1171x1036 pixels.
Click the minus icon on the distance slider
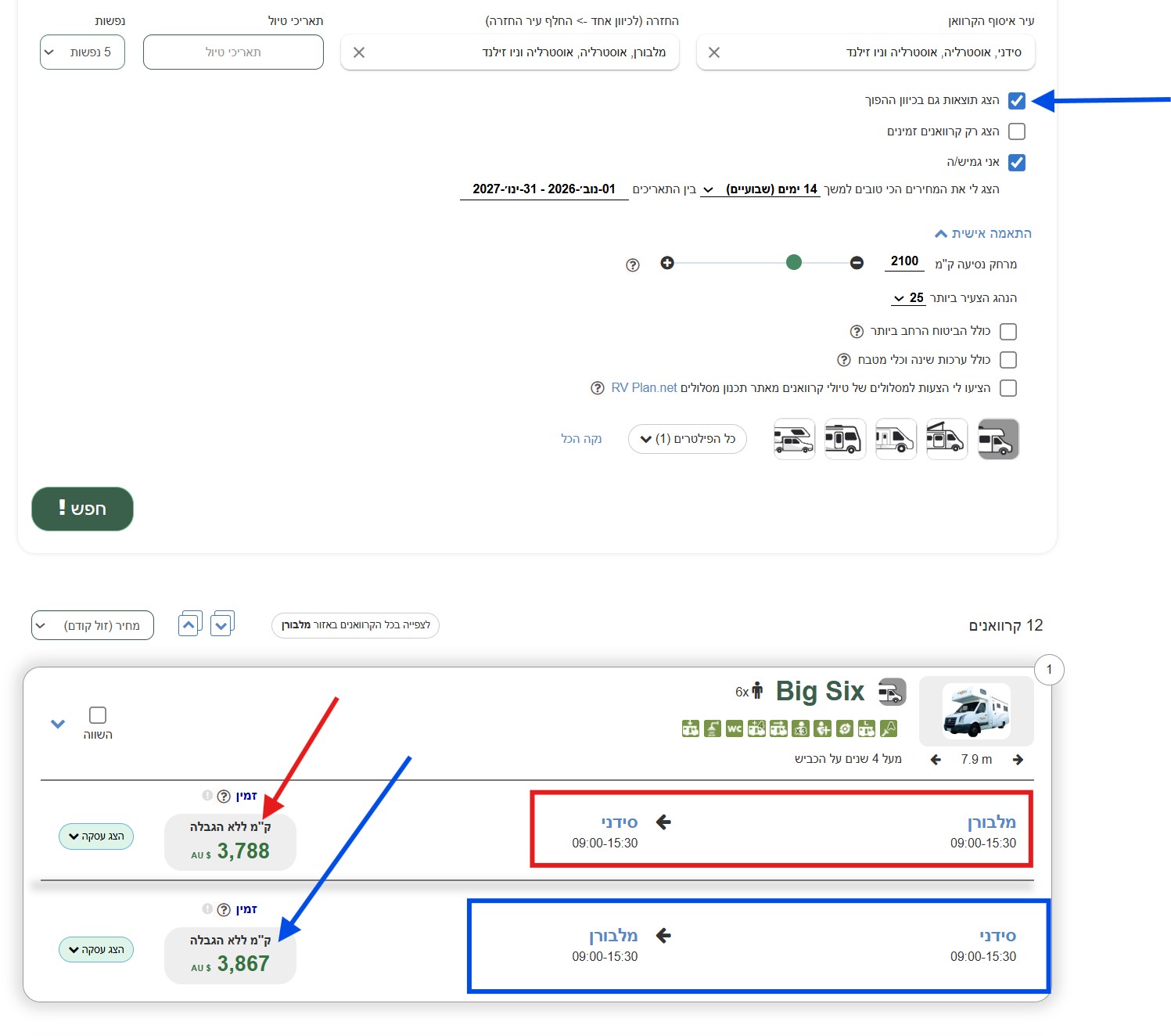point(857,263)
